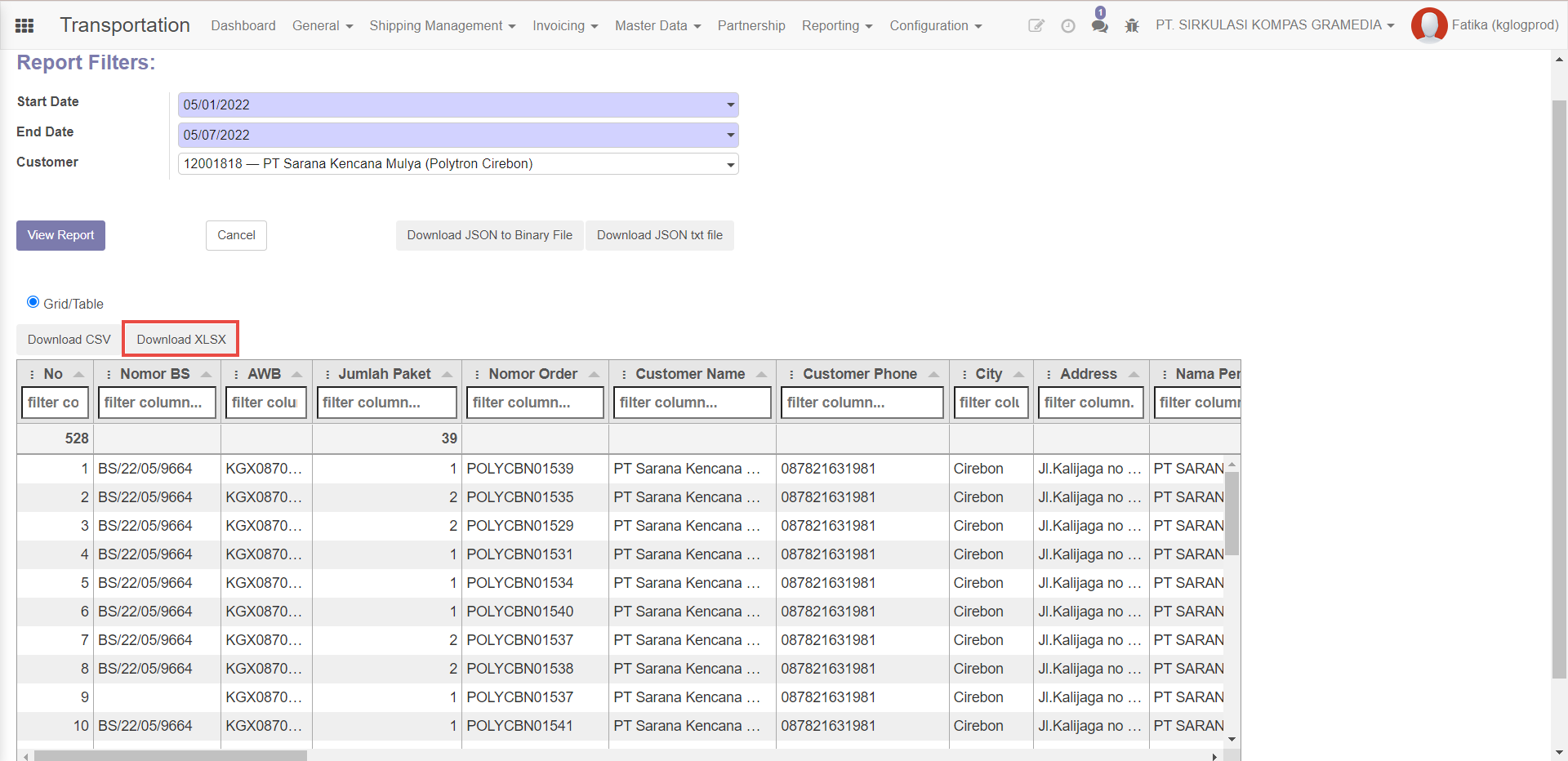Click Fatika user avatar
This screenshot has height=761, width=1568.
click(1429, 25)
